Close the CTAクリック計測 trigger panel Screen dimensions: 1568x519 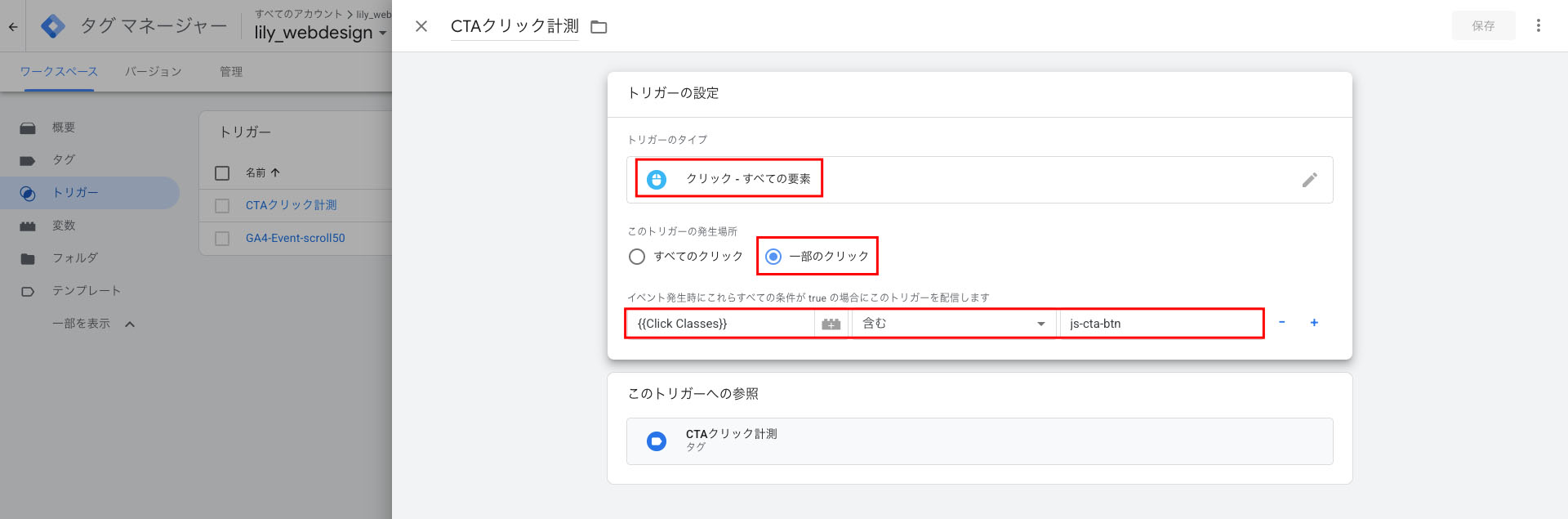421,26
